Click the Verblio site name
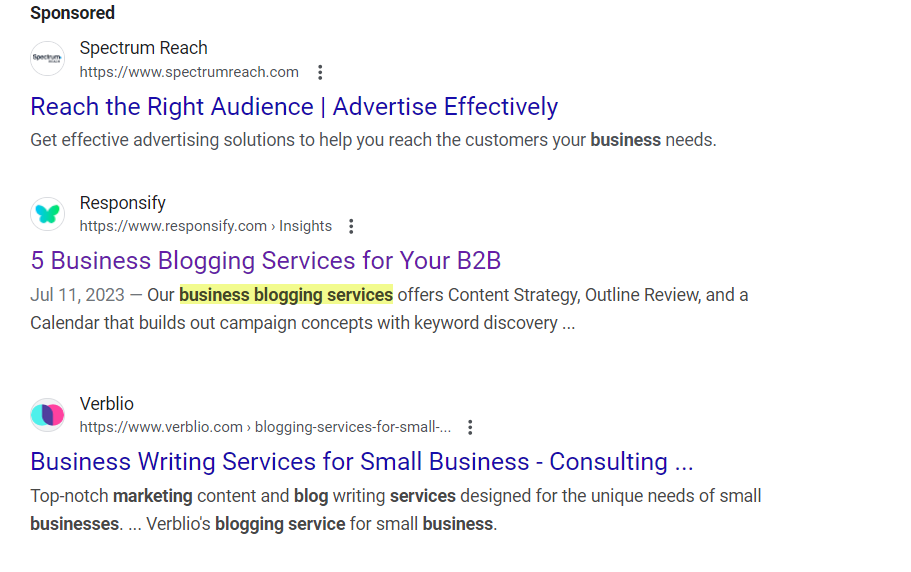The width and height of the screenshot is (911, 572). point(106,404)
